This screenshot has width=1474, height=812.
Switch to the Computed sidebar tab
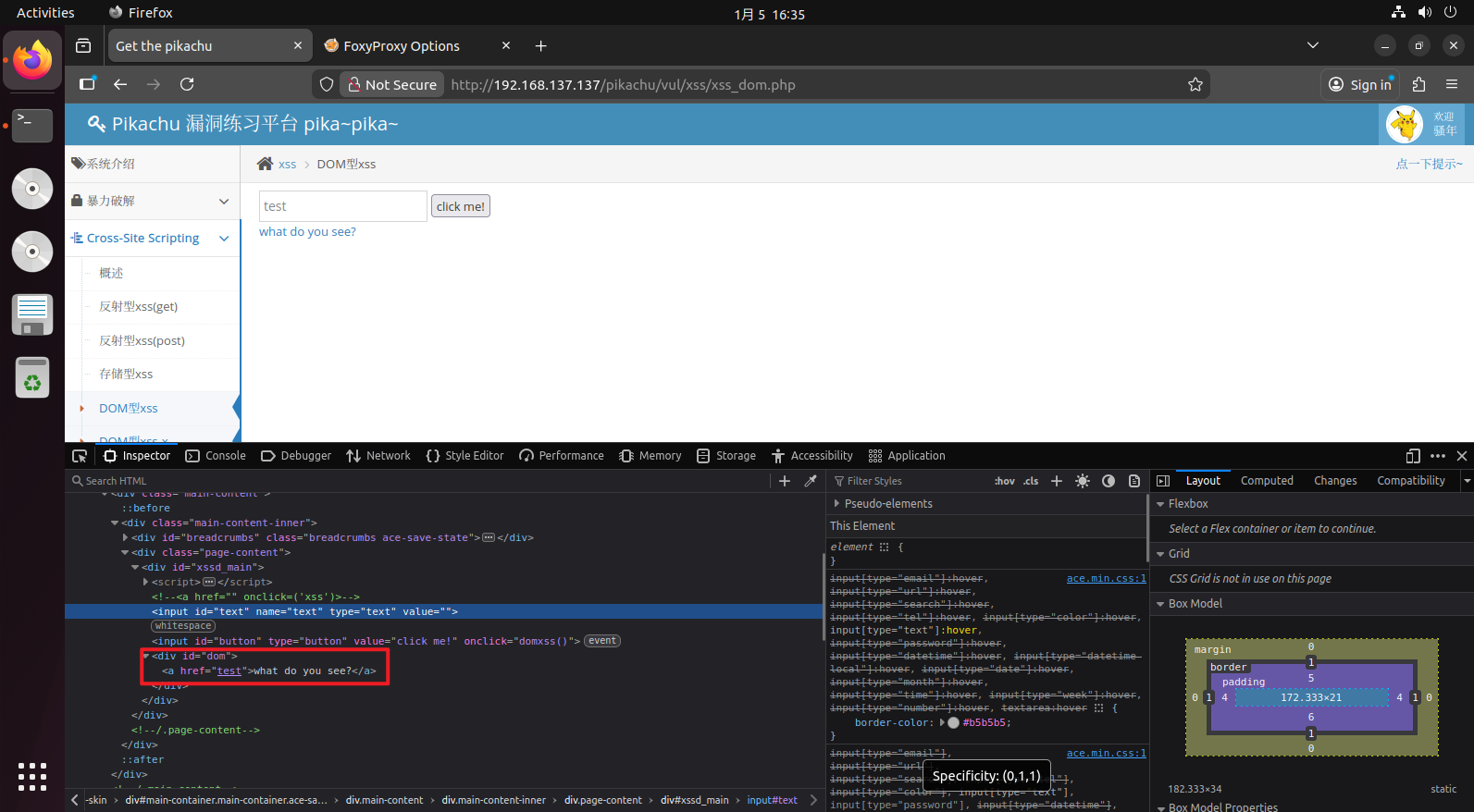pos(1267,481)
